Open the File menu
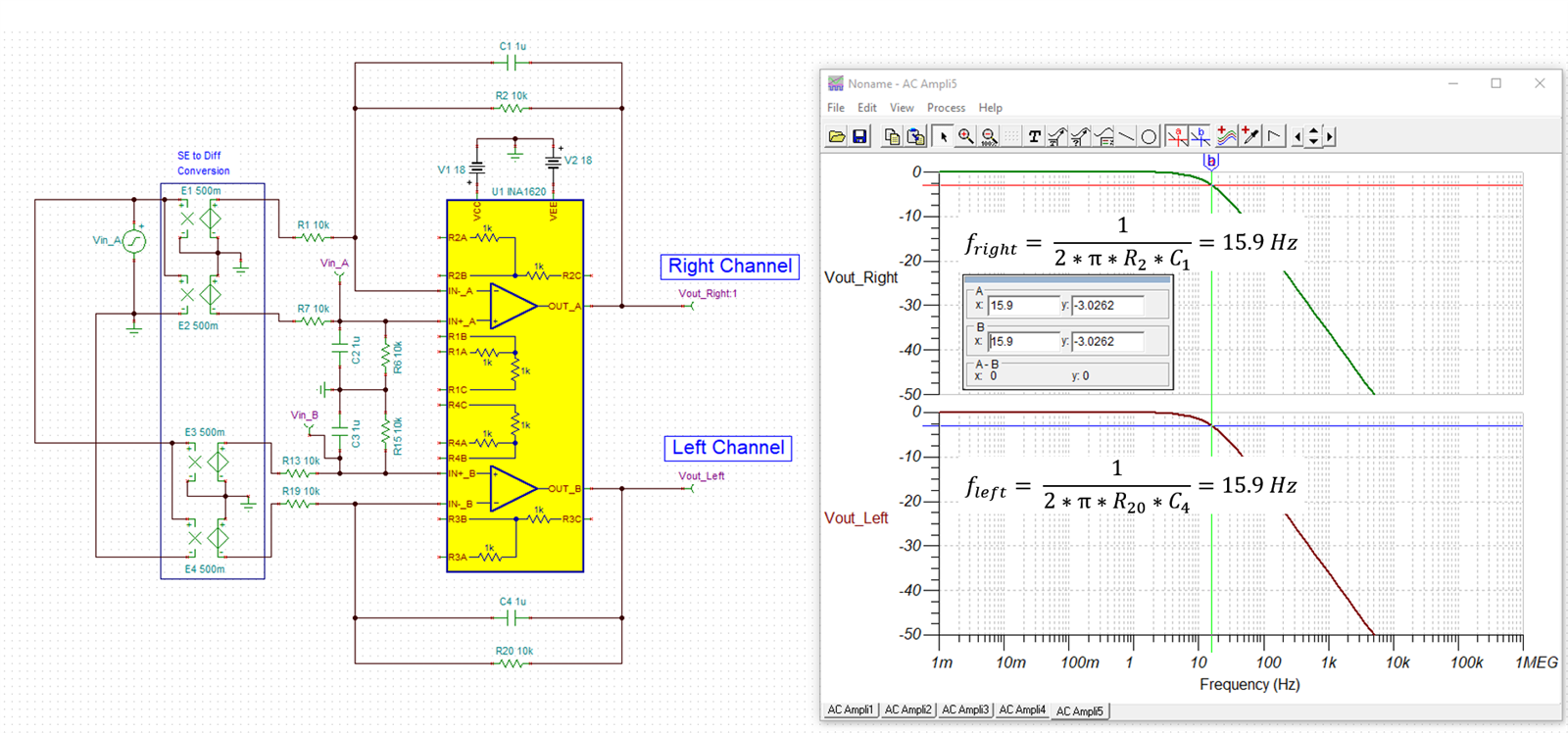 coord(836,108)
